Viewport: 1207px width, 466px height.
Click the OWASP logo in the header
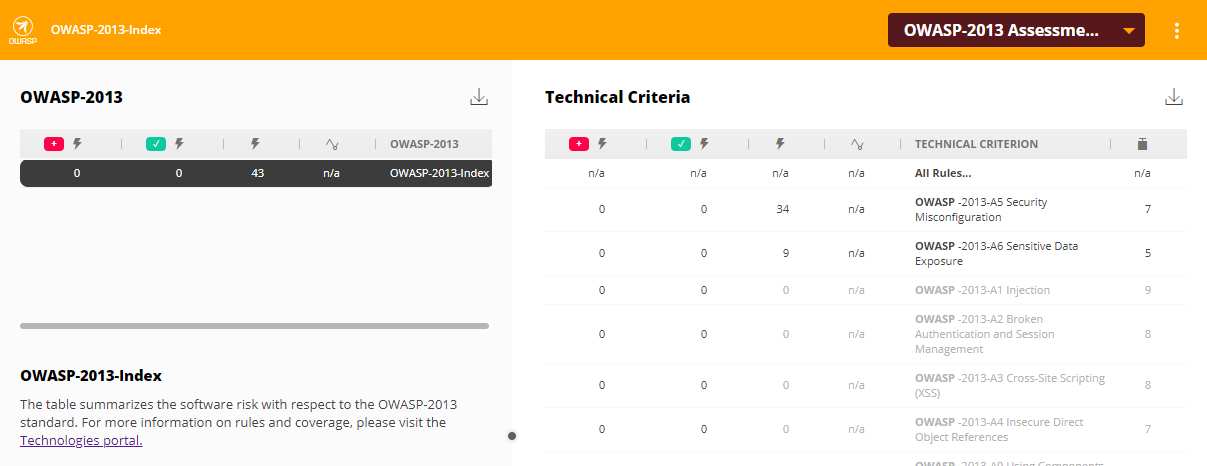(23, 30)
